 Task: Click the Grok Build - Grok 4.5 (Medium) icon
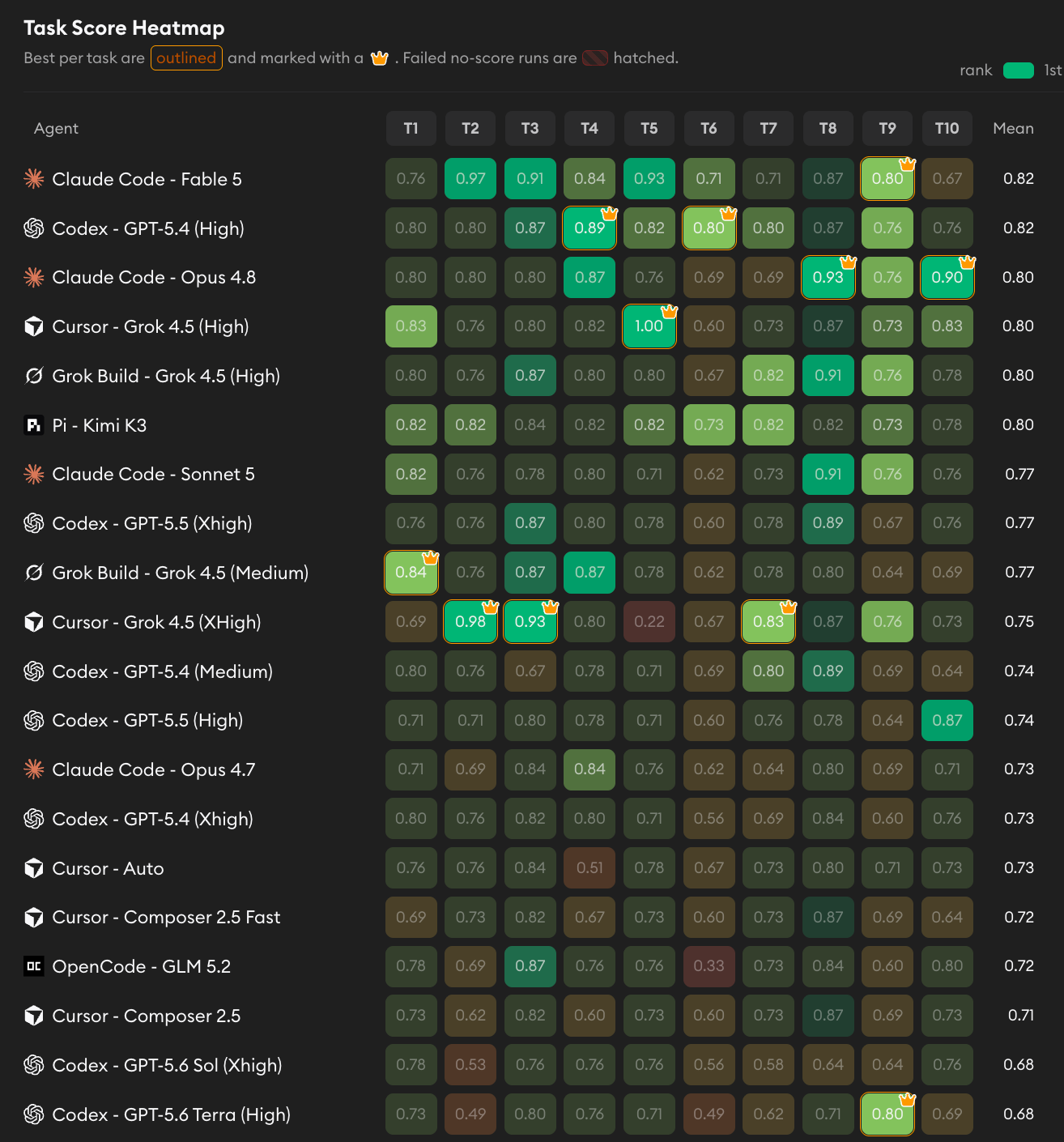34,573
